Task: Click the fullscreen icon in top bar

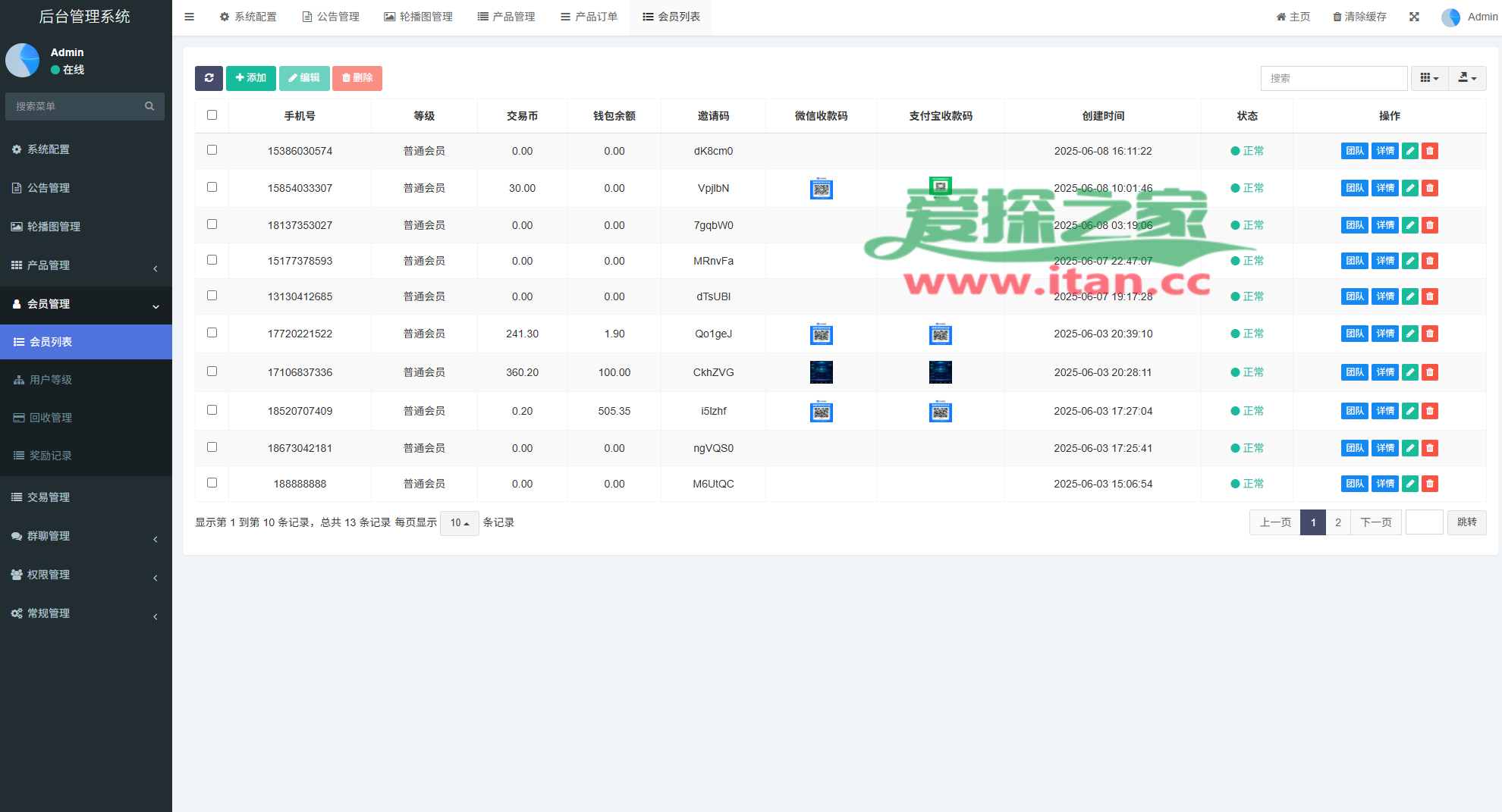Action: click(x=1414, y=17)
